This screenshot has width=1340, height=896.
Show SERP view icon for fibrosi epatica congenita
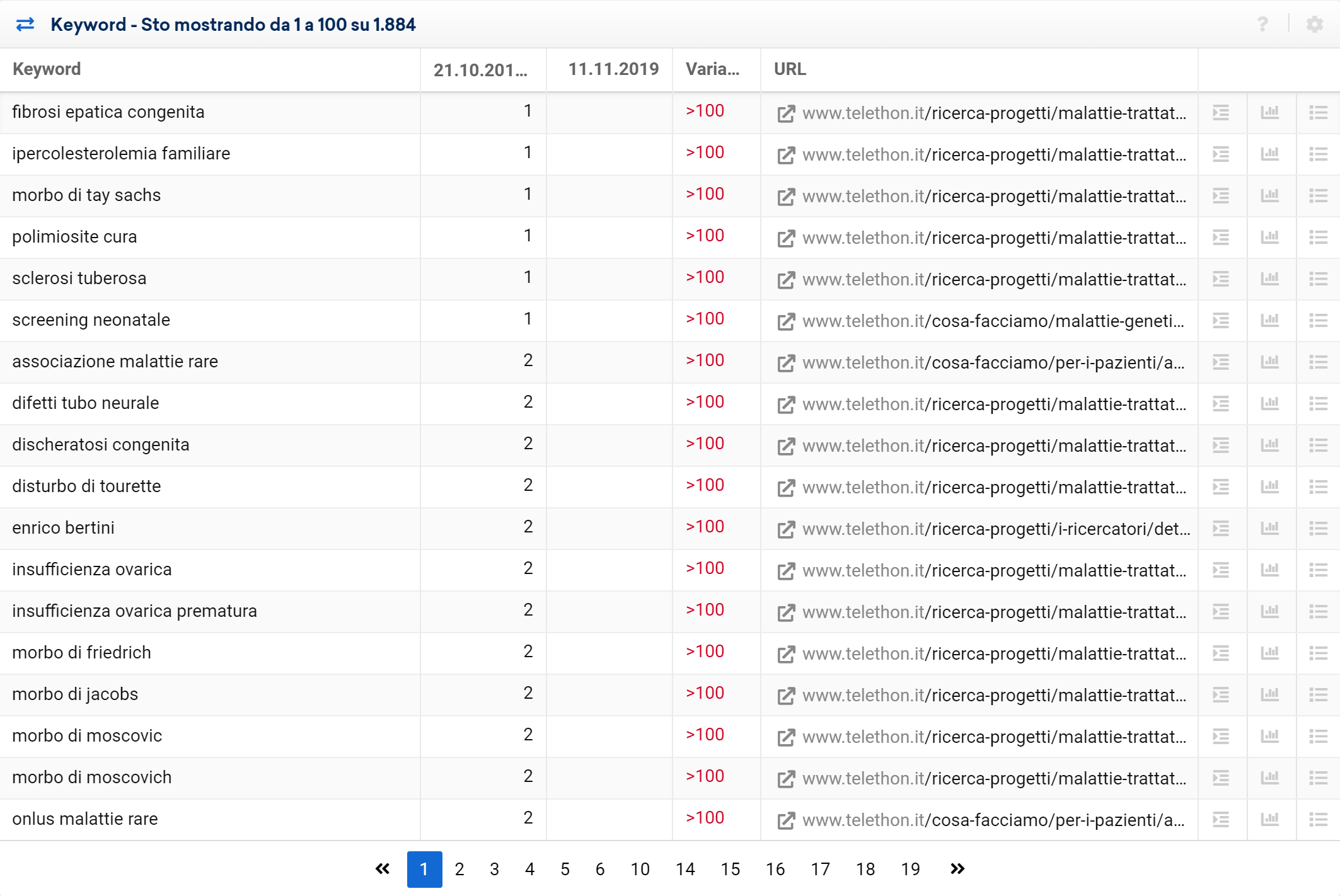(x=1221, y=113)
